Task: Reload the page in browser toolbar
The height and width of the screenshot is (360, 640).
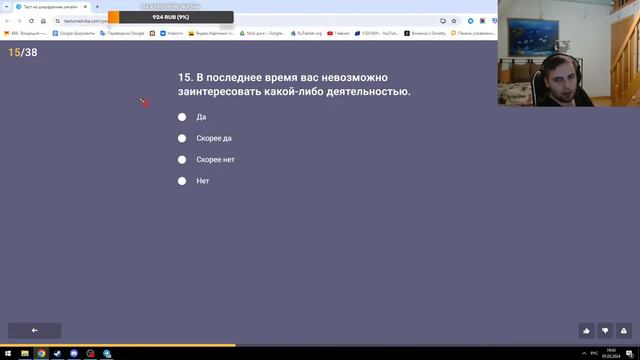Action: tap(31, 21)
